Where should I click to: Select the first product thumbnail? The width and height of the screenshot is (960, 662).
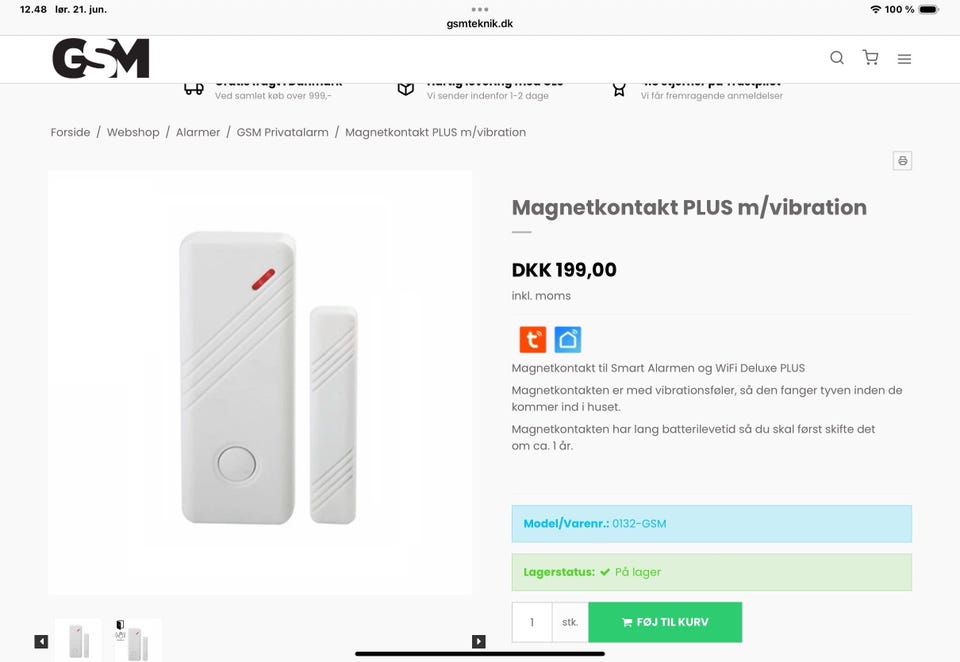[78, 640]
